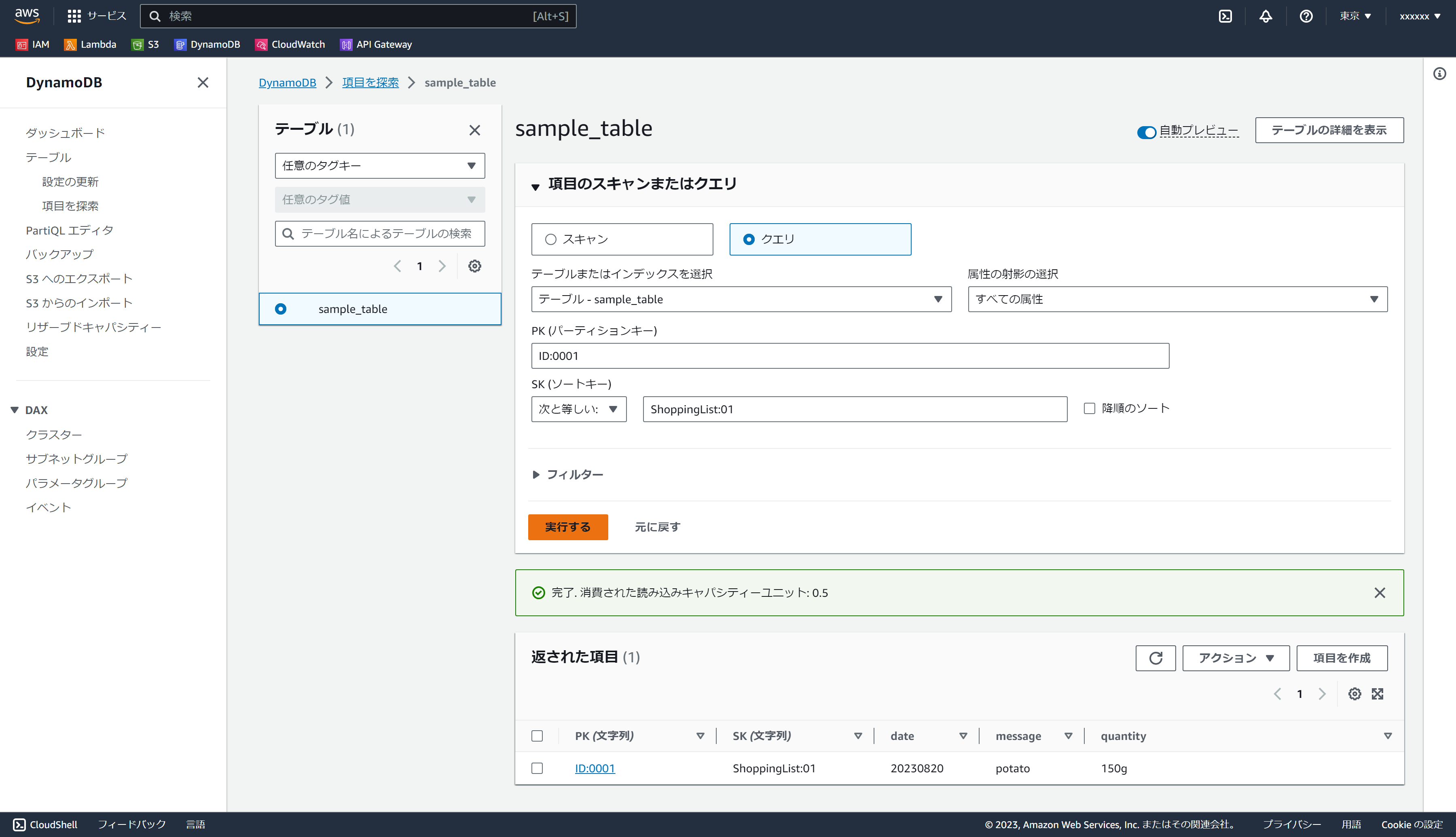Open Backups in side navigation
This screenshot has width=1456, height=837.
(60, 254)
